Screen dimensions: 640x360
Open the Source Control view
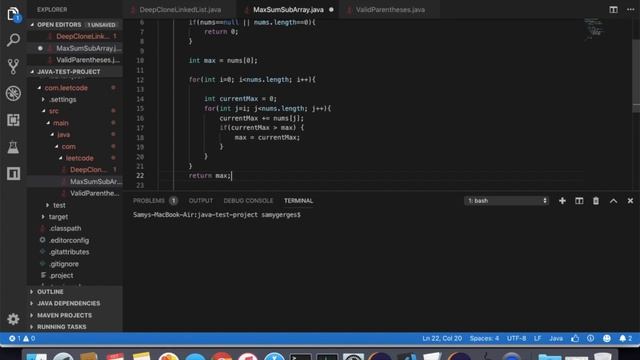point(13,67)
